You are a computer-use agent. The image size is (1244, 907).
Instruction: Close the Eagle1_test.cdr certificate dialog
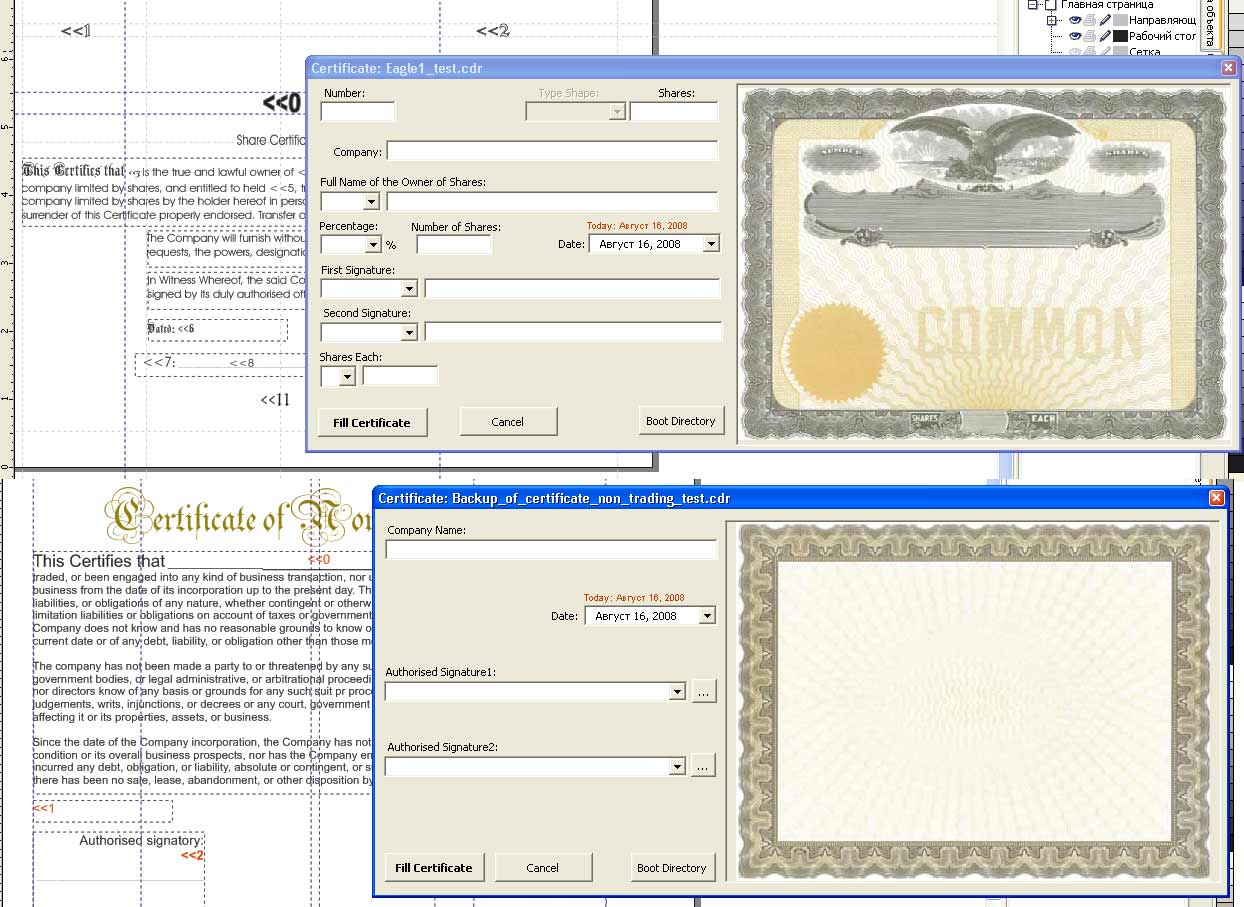click(1228, 68)
